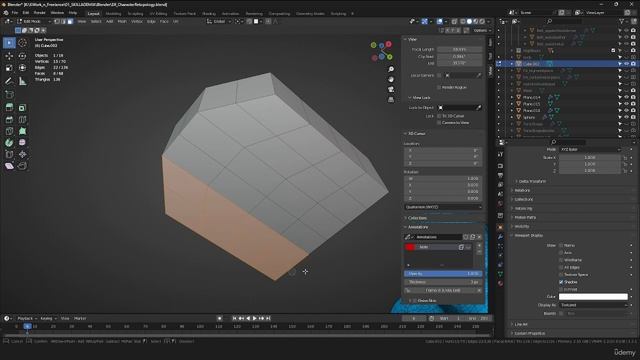Select Plane.014 in the outliner
640x360 pixels.
pyautogui.click(x=531, y=98)
